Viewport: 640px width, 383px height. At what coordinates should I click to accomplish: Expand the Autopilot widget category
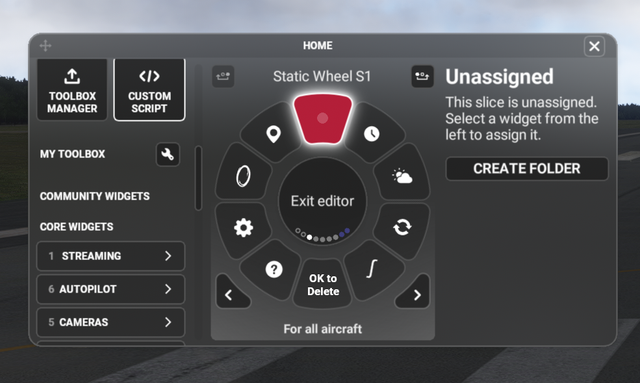pyautogui.click(x=111, y=289)
